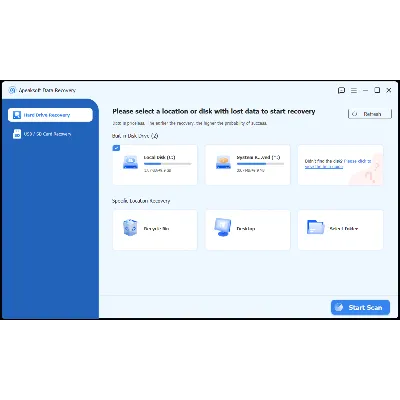This screenshot has width=400, height=400.
Task: Click the Desktop label
Action: coord(246,229)
